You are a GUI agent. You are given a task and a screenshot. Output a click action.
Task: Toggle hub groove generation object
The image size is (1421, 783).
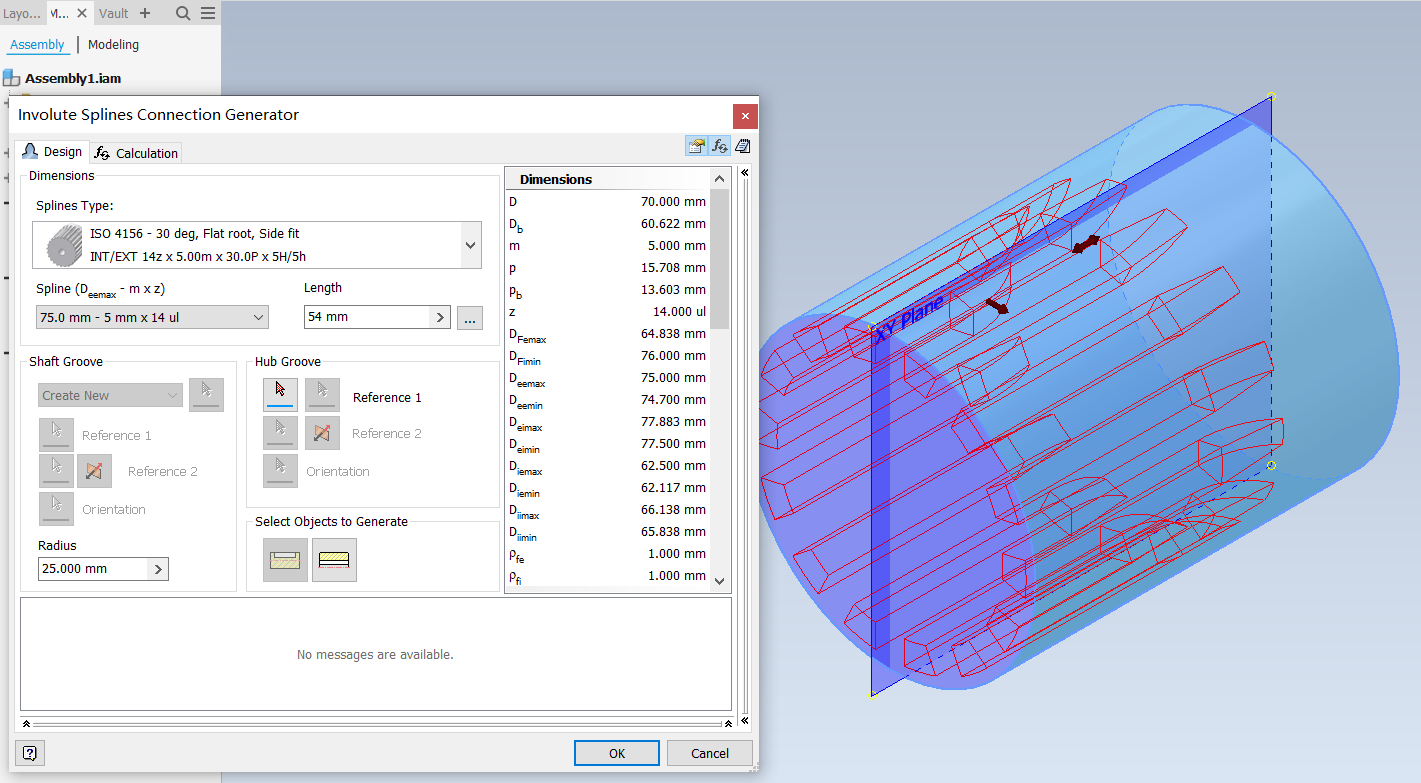click(333, 559)
